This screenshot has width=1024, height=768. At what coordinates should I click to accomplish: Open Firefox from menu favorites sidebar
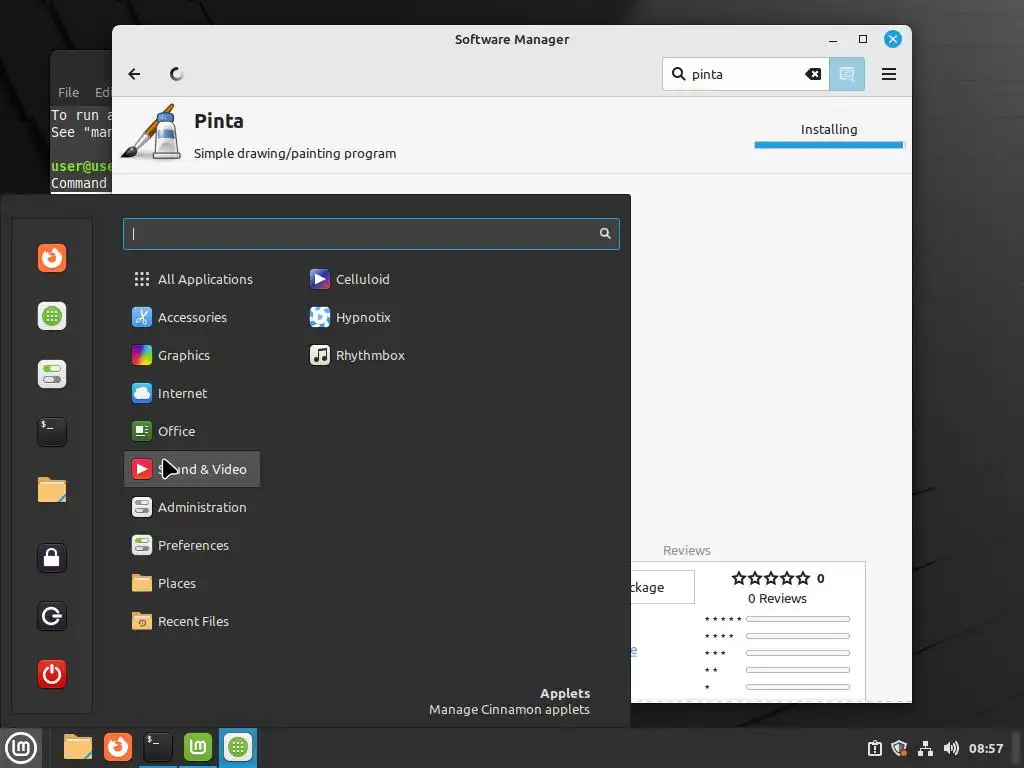tap(52, 258)
